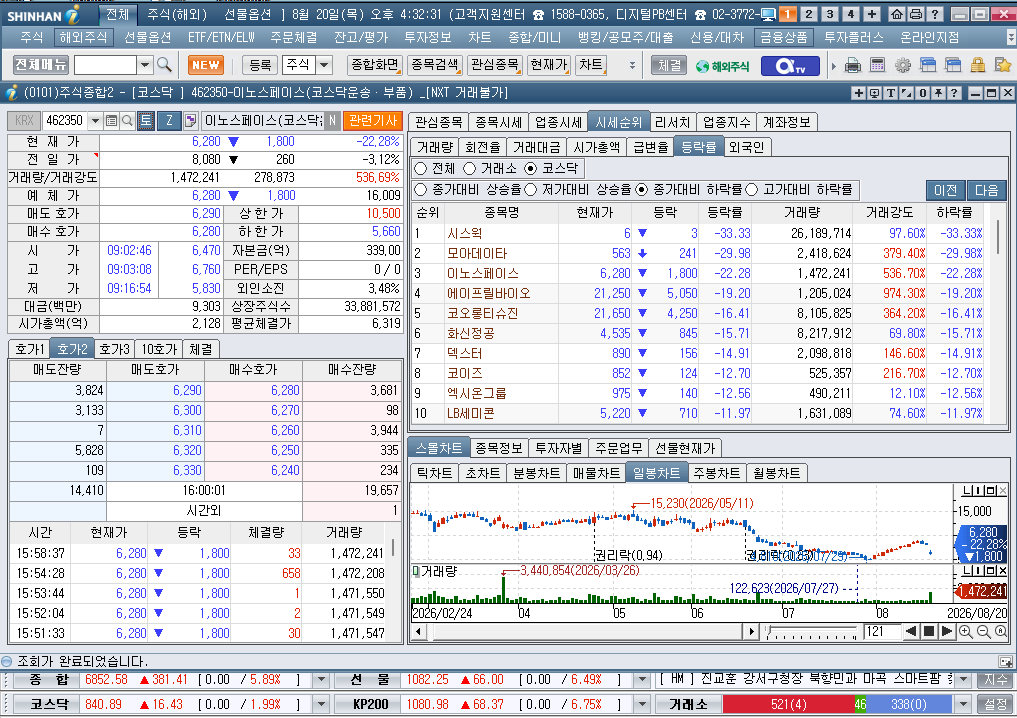Click the home icon in title bar

tap(897, 14)
